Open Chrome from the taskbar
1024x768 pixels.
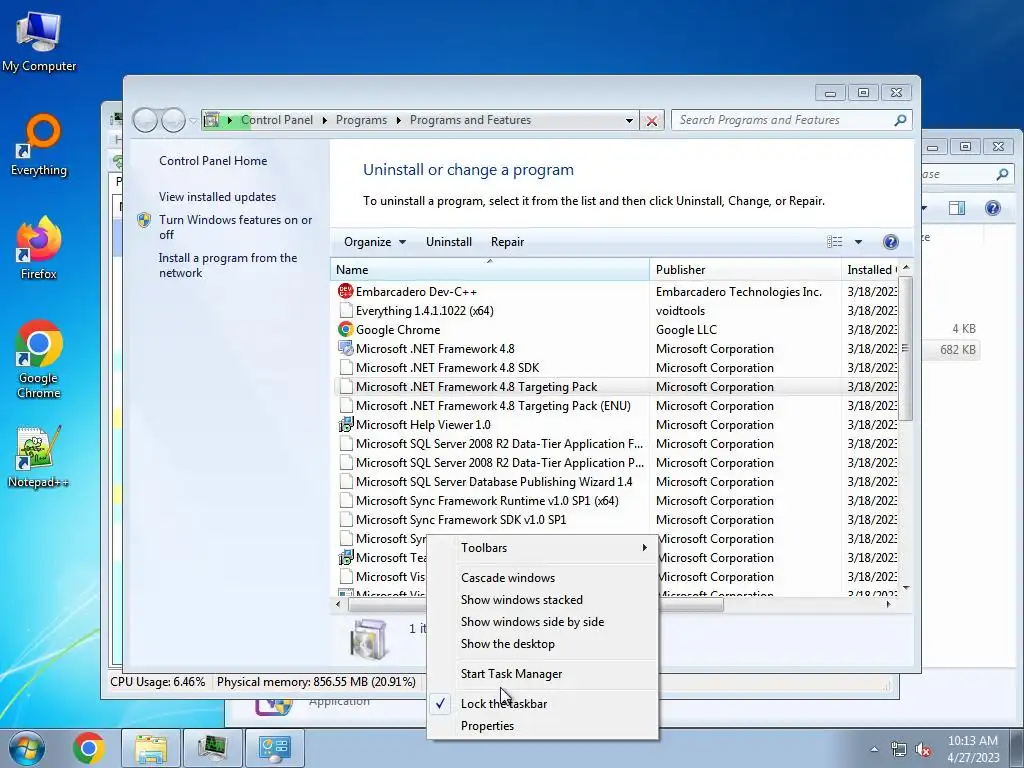point(88,748)
